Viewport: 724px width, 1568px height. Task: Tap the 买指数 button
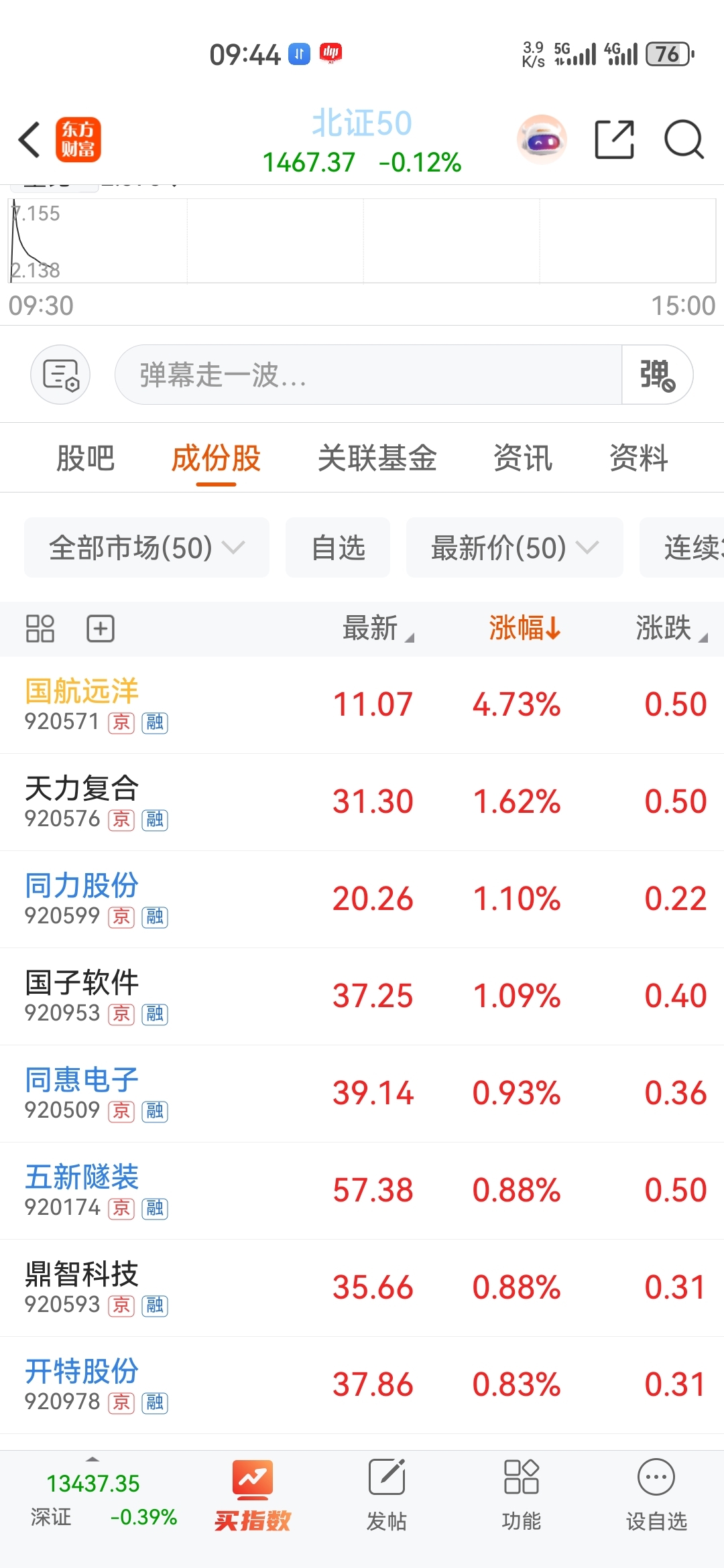(x=253, y=1494)
